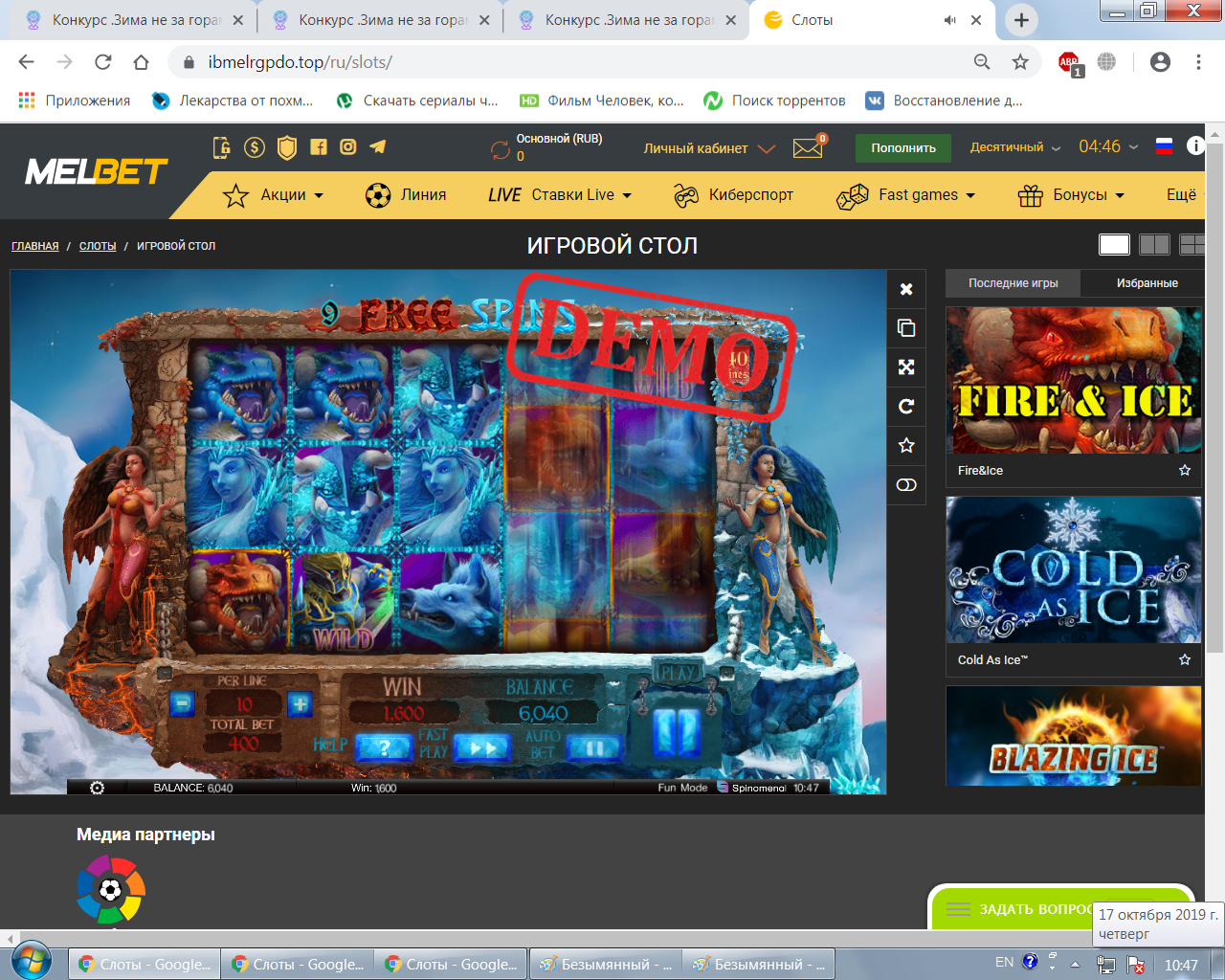Image resolution: width=1225 pixels, height=980 pixels.
Task: Refresh the account balance icon
Action: tap(501, 149)
